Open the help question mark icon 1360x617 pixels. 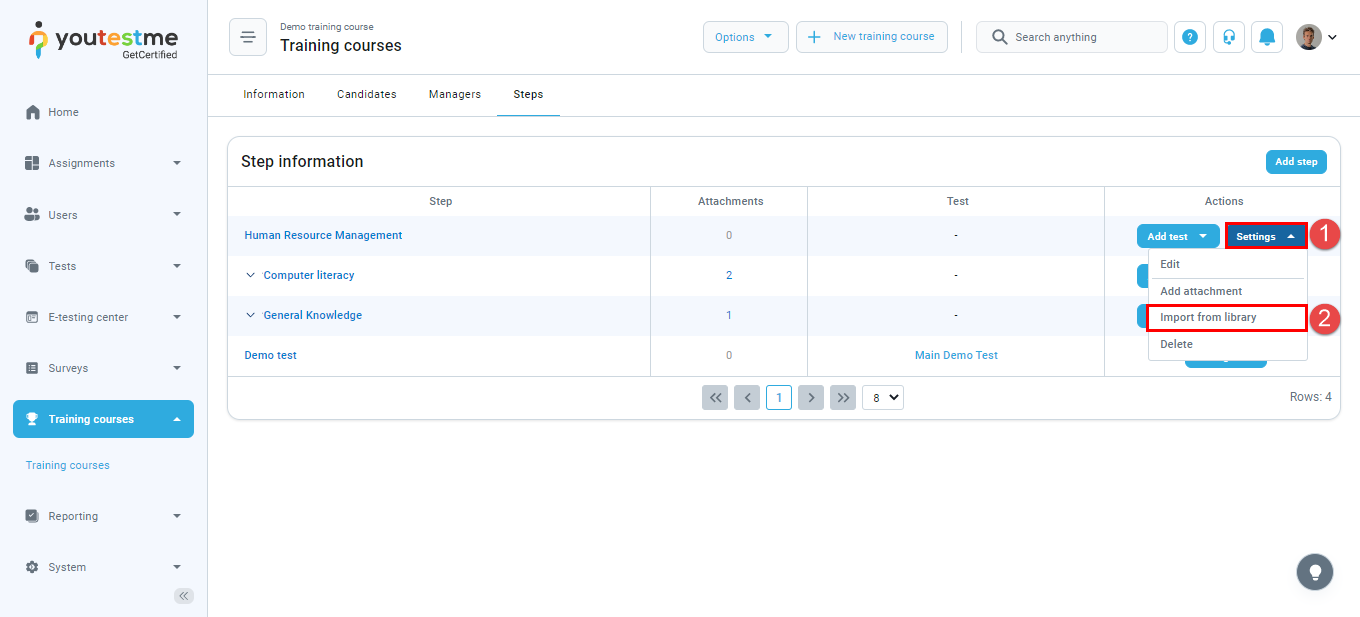pyautogui.click(x=1189, y=37)
